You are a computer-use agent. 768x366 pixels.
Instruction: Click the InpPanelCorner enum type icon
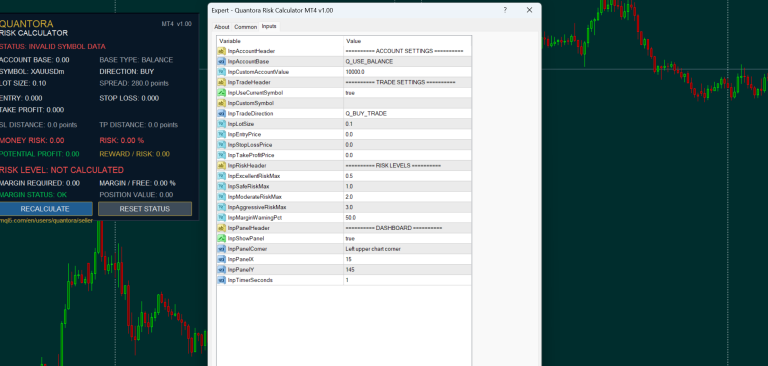click(221, 249)
